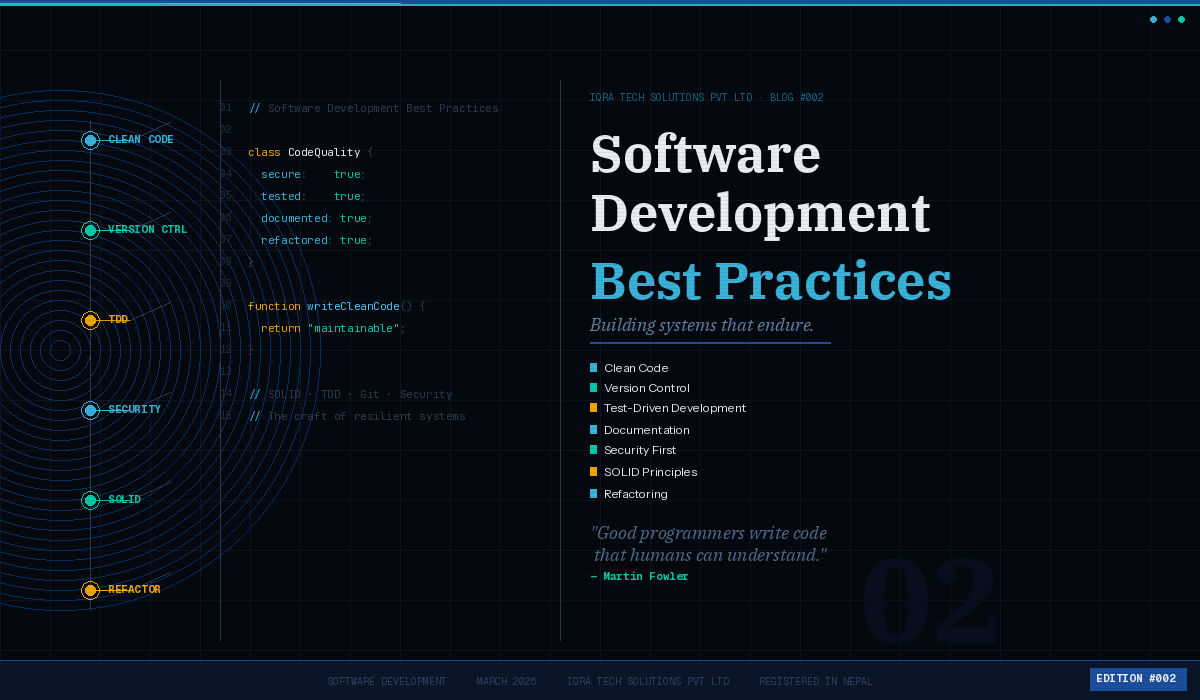
Task: Select the green SOLID node icon
Action: click(91, 500)
